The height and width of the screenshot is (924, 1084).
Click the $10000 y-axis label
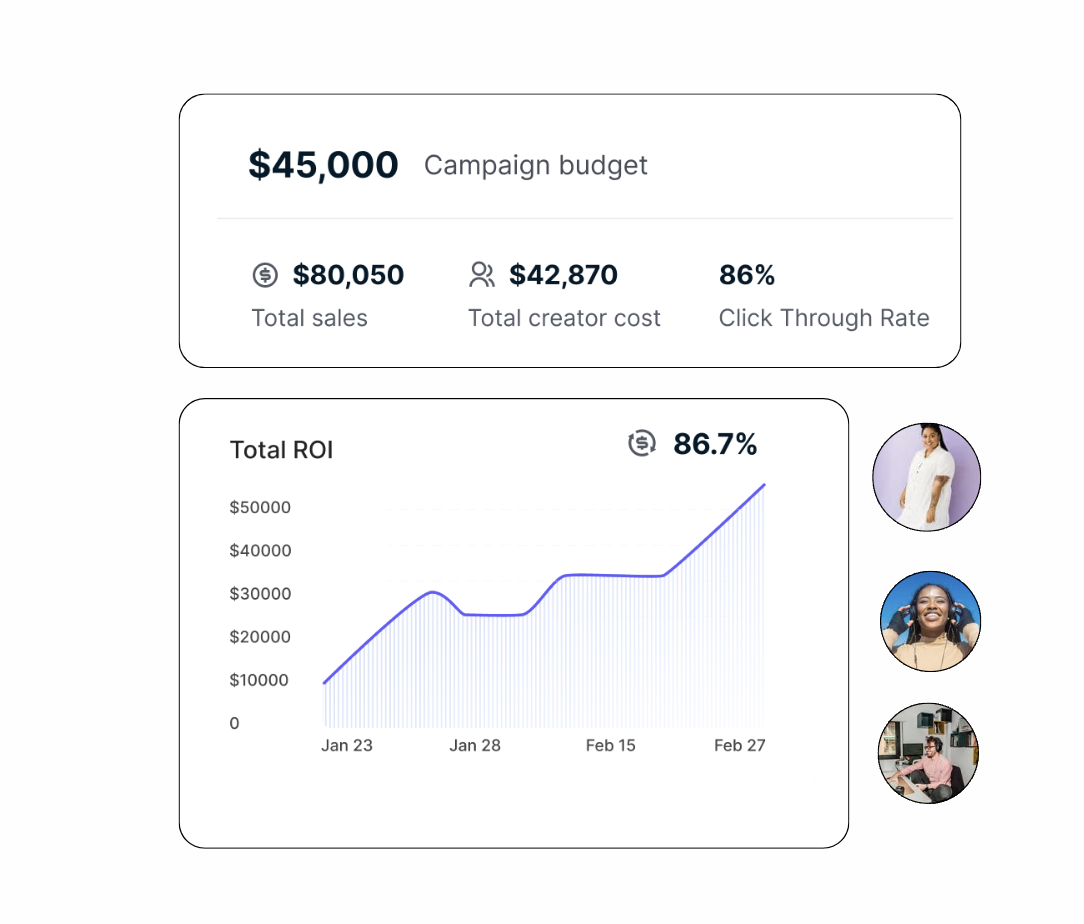(259, 680)
